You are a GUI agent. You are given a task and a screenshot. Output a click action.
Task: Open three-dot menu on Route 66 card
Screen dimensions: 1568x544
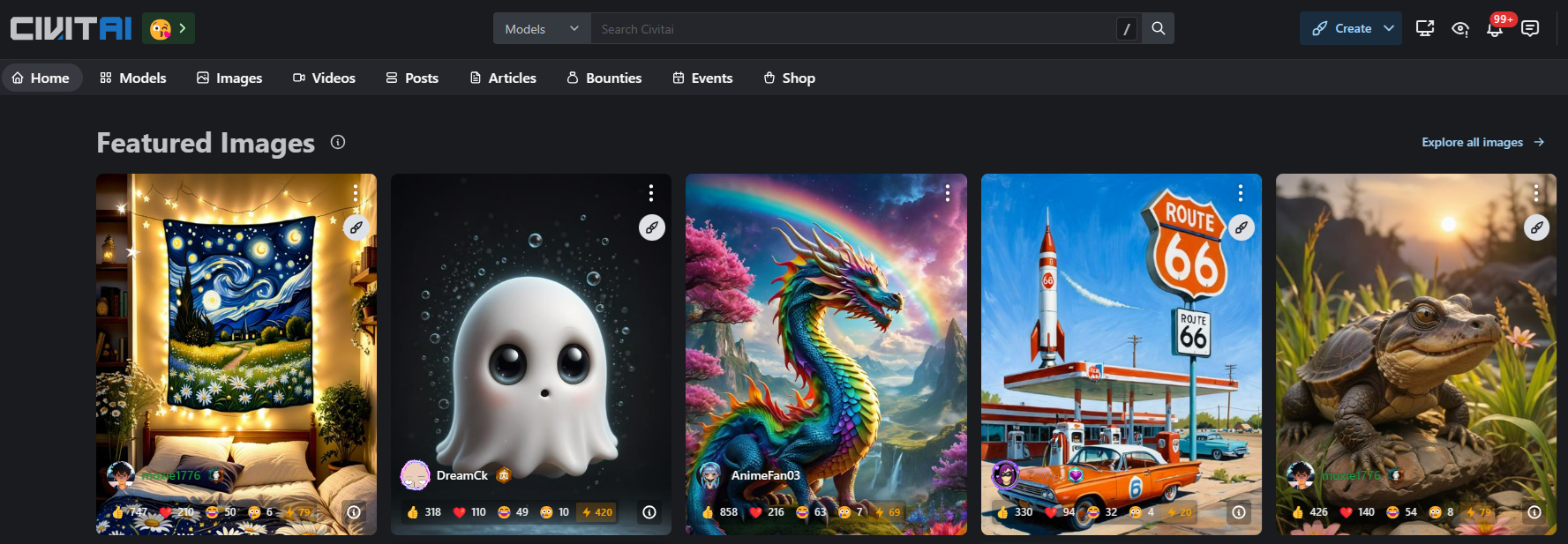tap(1241, 193)
